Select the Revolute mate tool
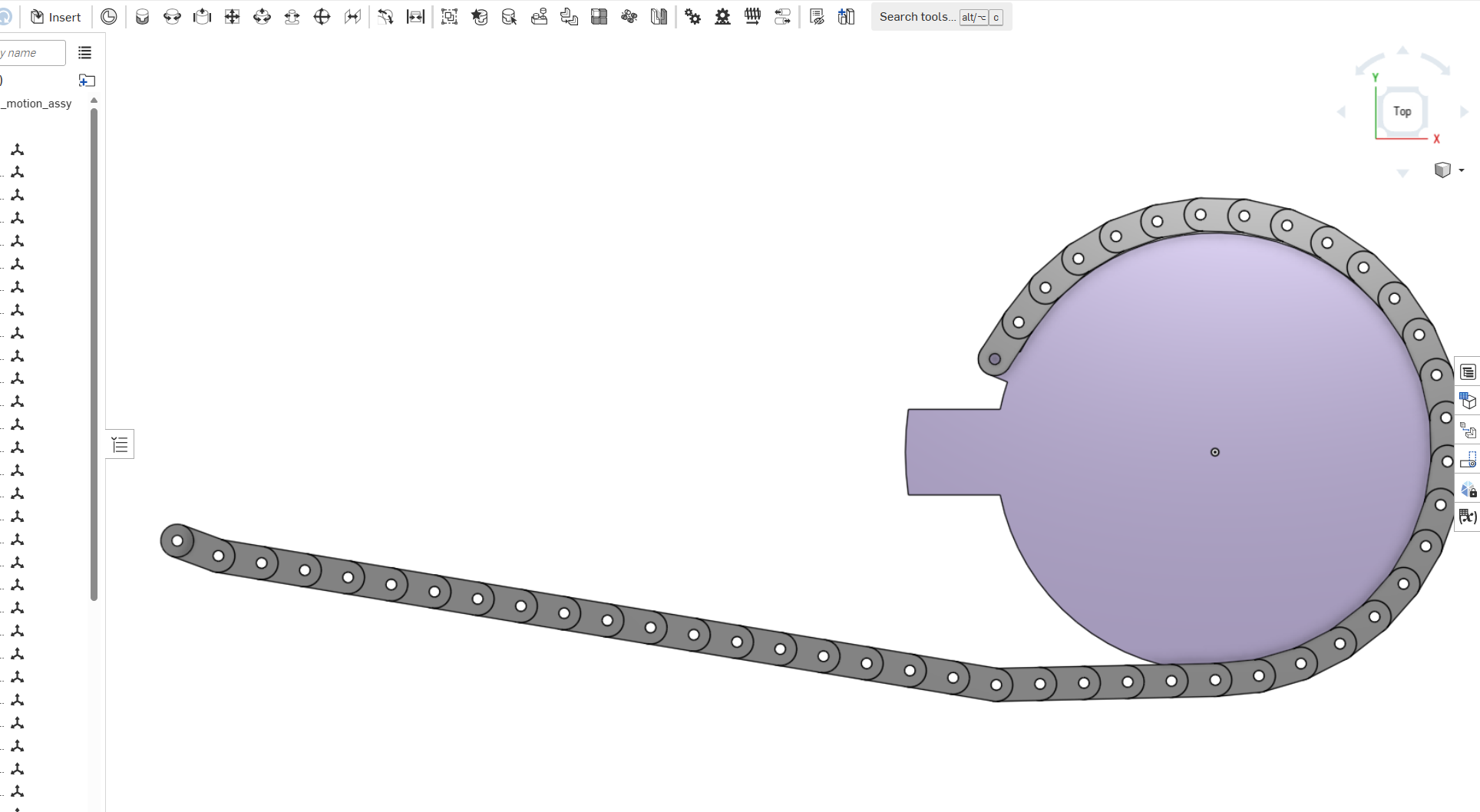 [x=172, y=16]
